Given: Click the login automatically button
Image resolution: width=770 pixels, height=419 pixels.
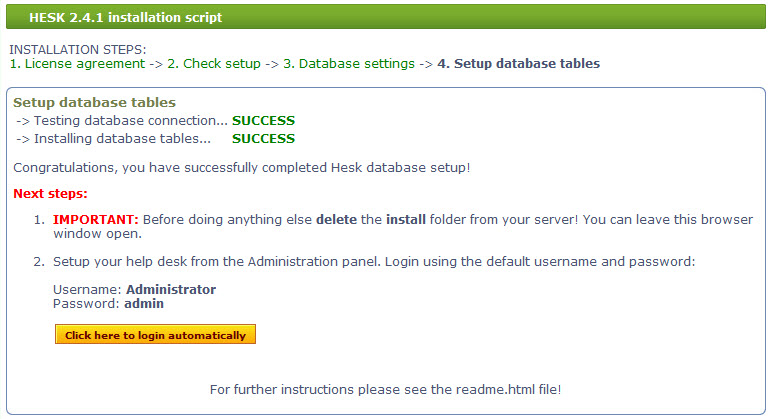Looking at the screenshot, I should tap(155, 335).
